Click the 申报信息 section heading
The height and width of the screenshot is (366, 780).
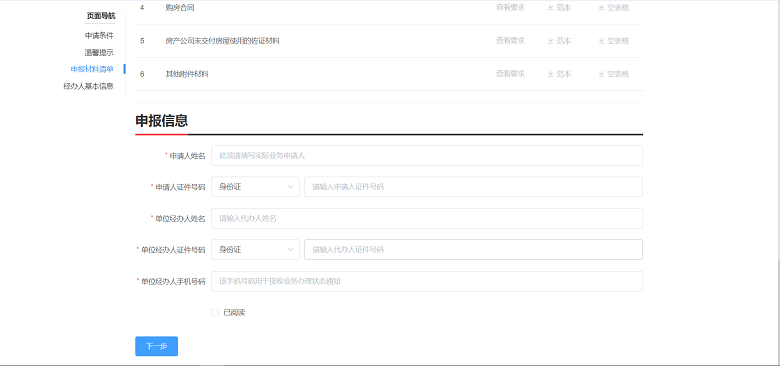pyautogui.click(x=162, y=121)
